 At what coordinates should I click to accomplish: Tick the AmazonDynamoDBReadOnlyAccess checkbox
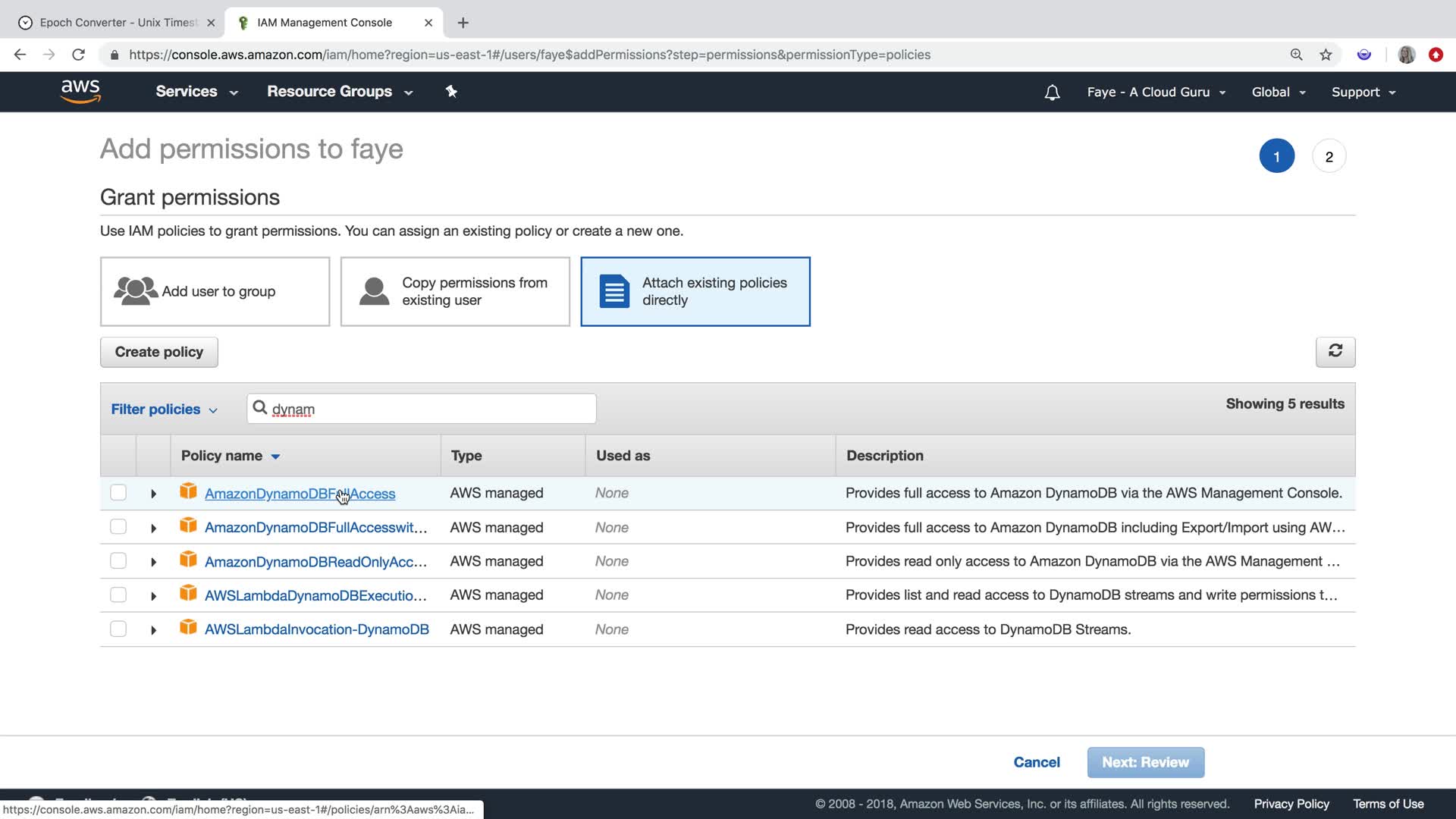pyautogui.click(x=118, y=560)
